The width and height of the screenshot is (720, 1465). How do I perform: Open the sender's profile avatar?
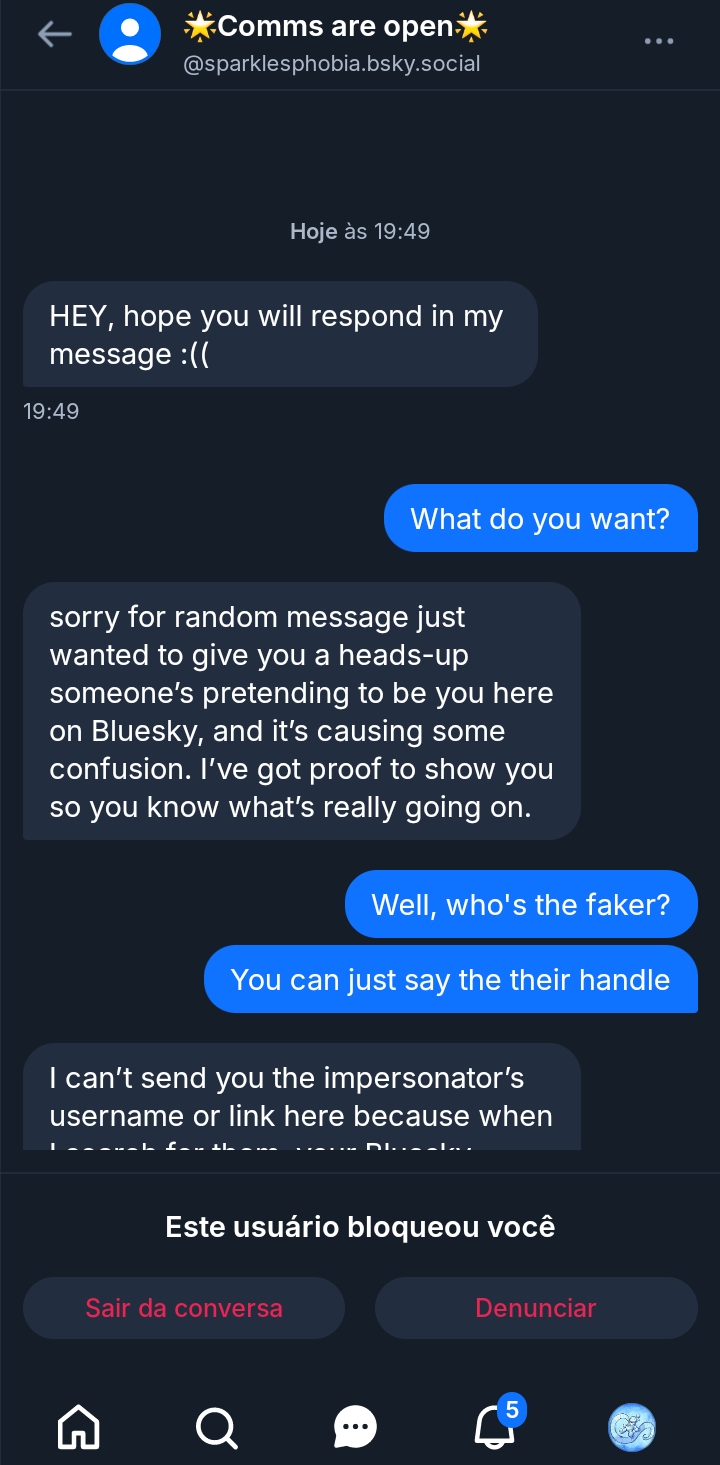click(x=130, y=35)
